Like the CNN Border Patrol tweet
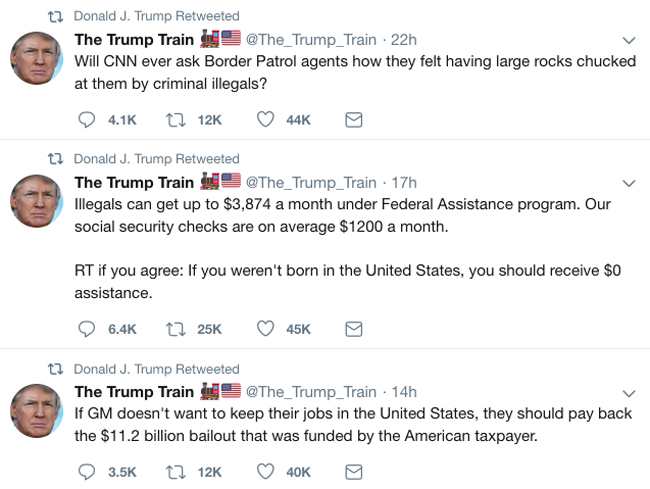The image size is (650, 489). 265,120
